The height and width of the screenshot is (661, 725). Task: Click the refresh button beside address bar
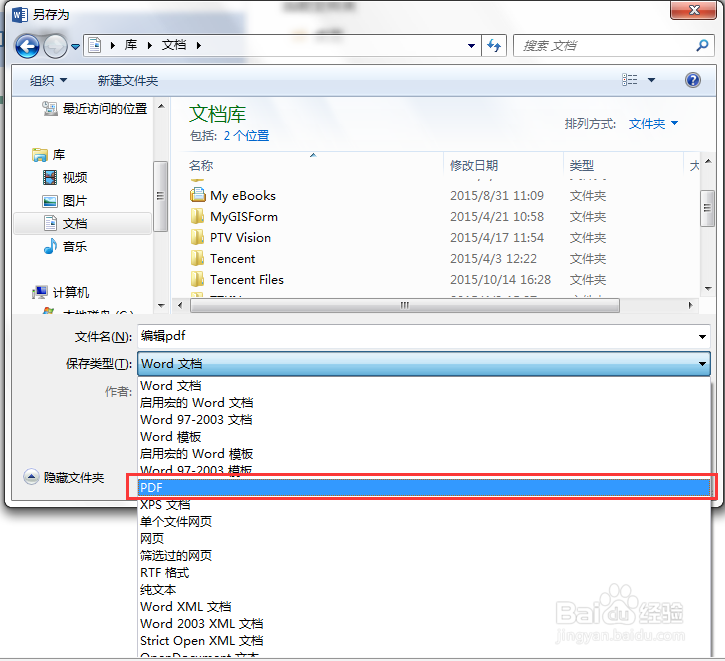click(x=494, y=46)
